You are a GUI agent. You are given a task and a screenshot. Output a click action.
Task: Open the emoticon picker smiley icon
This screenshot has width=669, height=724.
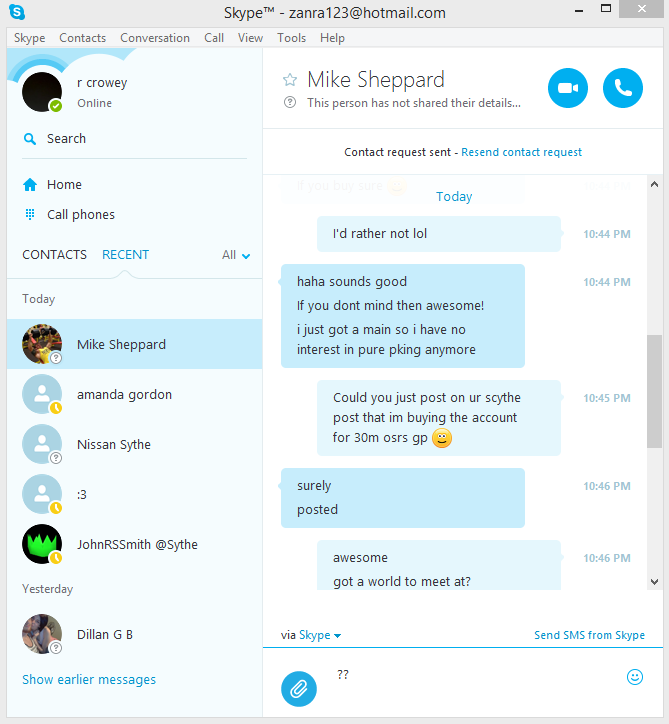[x=634, y=677]
